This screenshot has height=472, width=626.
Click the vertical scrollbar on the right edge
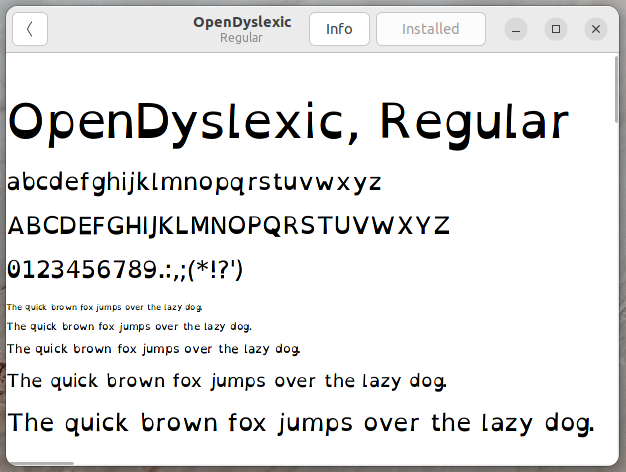pyautogui.click(x=616, y=89)
